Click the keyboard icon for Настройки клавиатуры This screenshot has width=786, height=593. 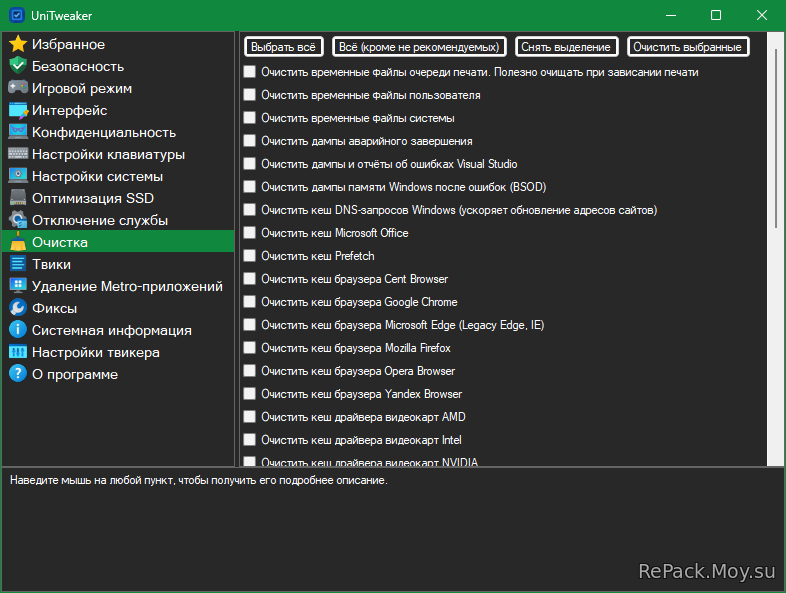pos(17,154)
